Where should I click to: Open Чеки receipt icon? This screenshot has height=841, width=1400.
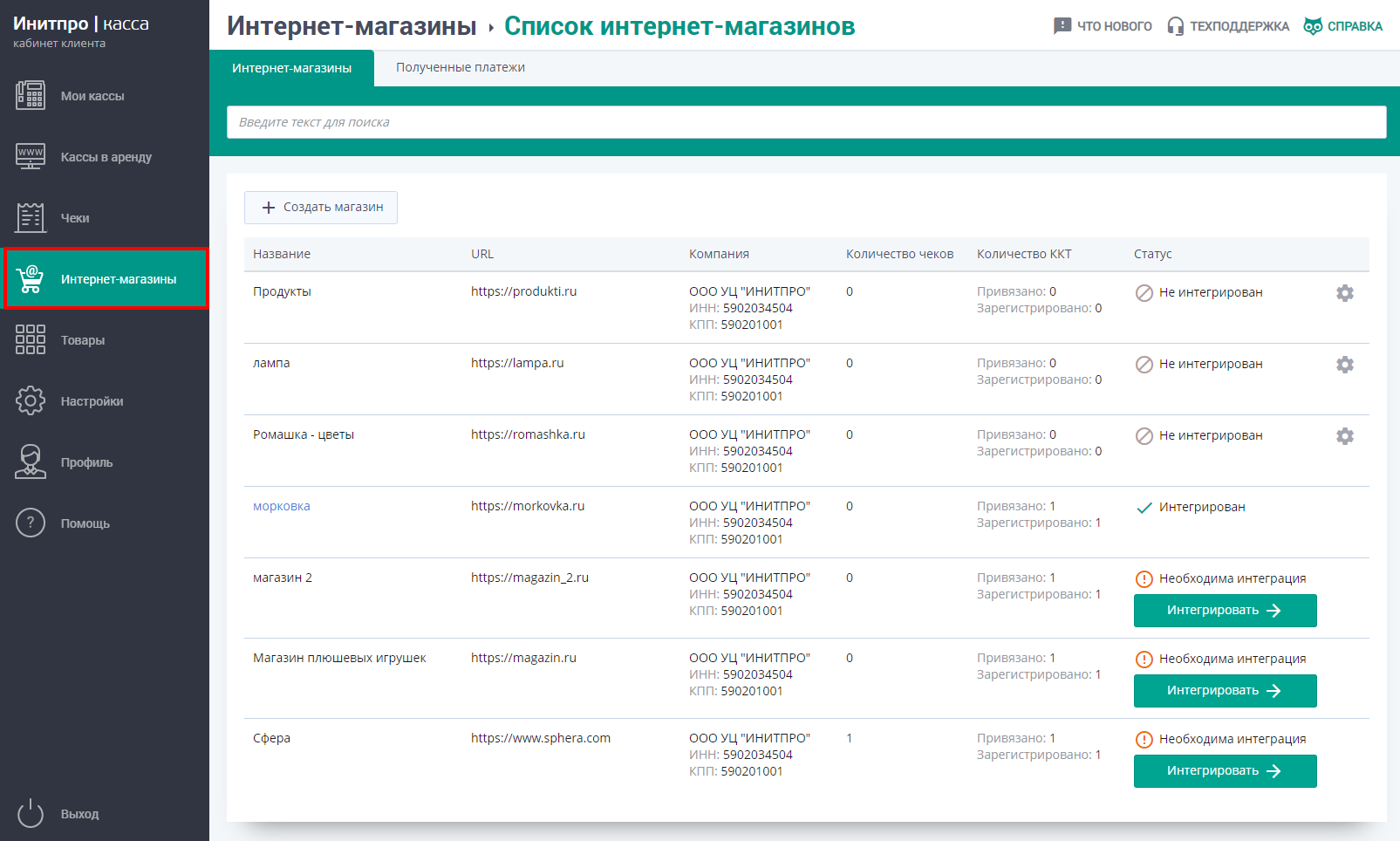coord(31,217)
